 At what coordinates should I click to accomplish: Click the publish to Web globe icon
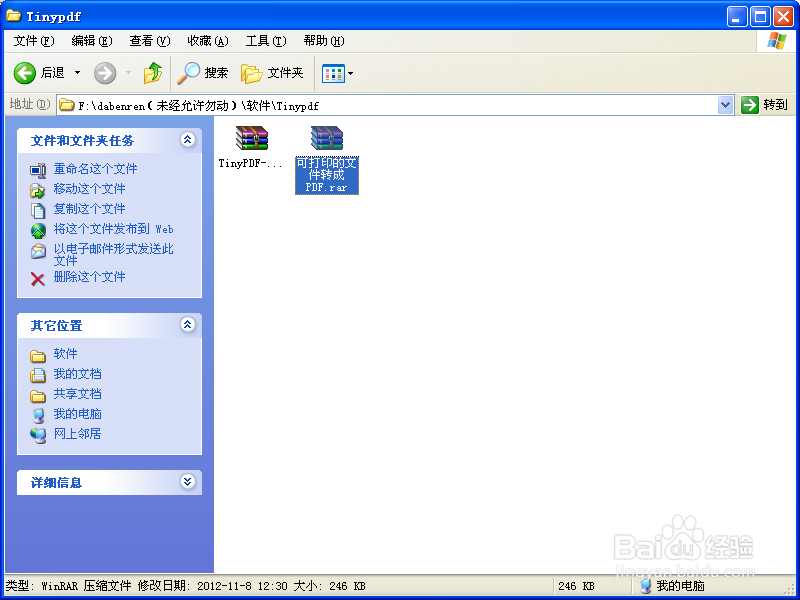(38, 231)
